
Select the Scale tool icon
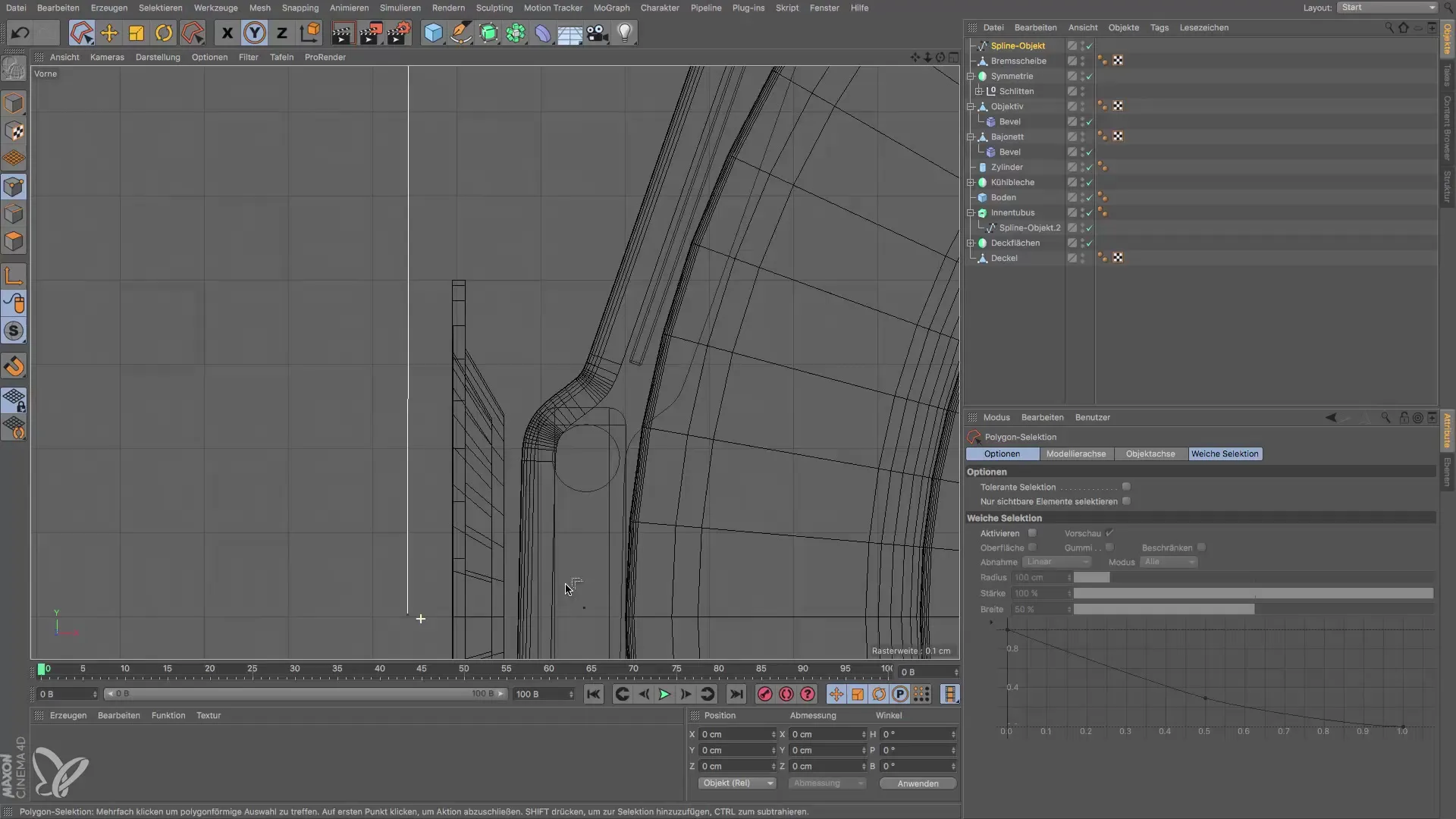point(136,33)
